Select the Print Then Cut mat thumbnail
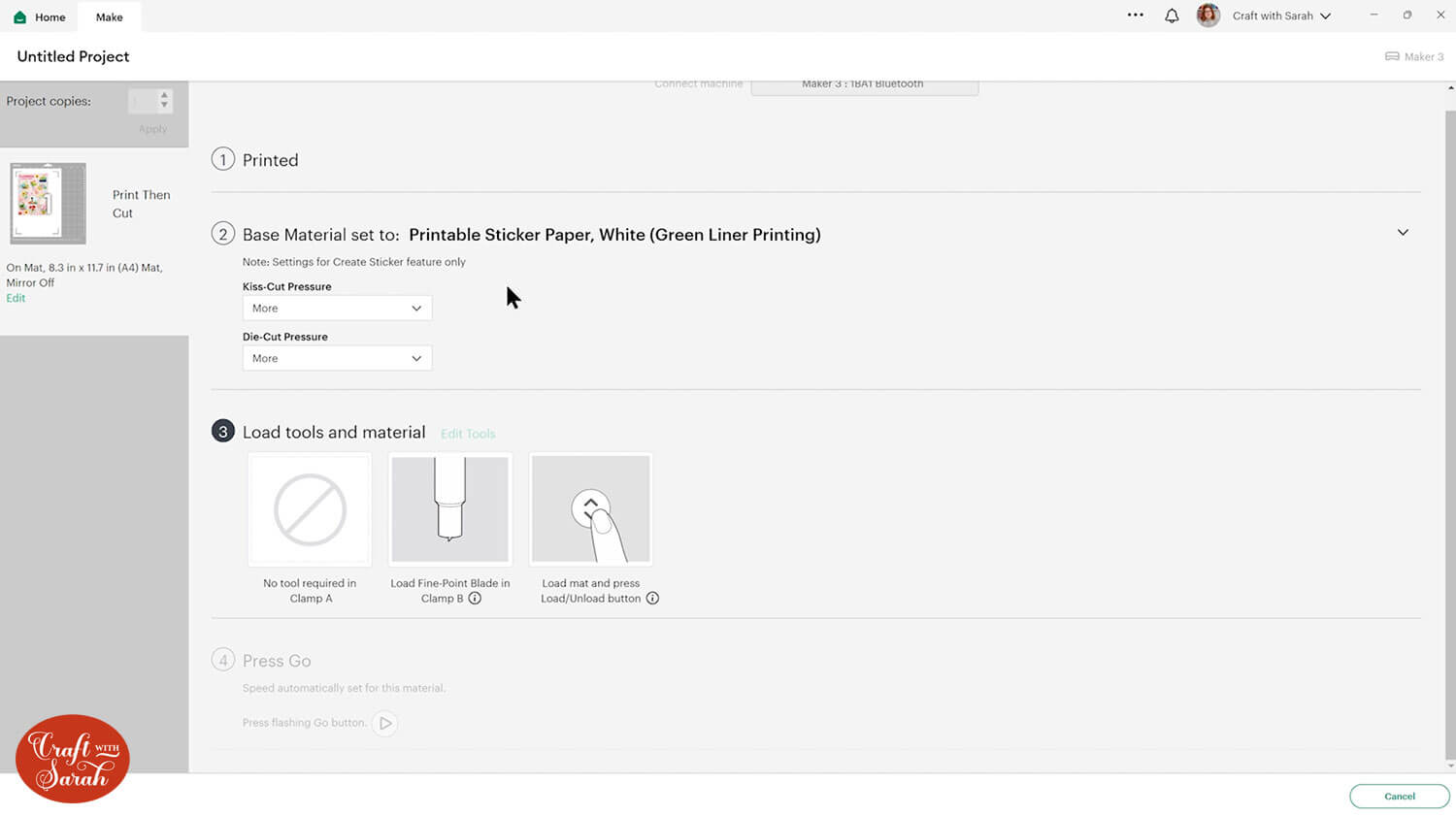Screen dimensions: 1456x816 (x=48, y=203)
